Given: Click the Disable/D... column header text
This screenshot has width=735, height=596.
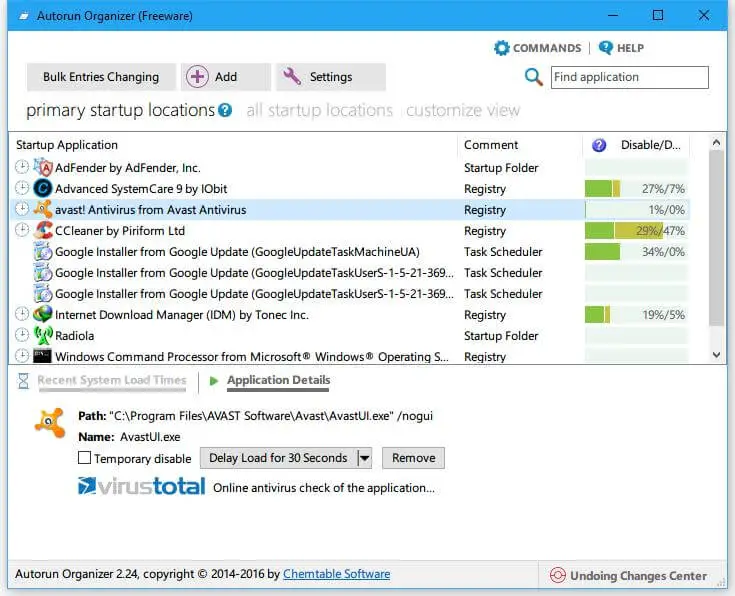Looking at the screenshot, I should (651, 145).
